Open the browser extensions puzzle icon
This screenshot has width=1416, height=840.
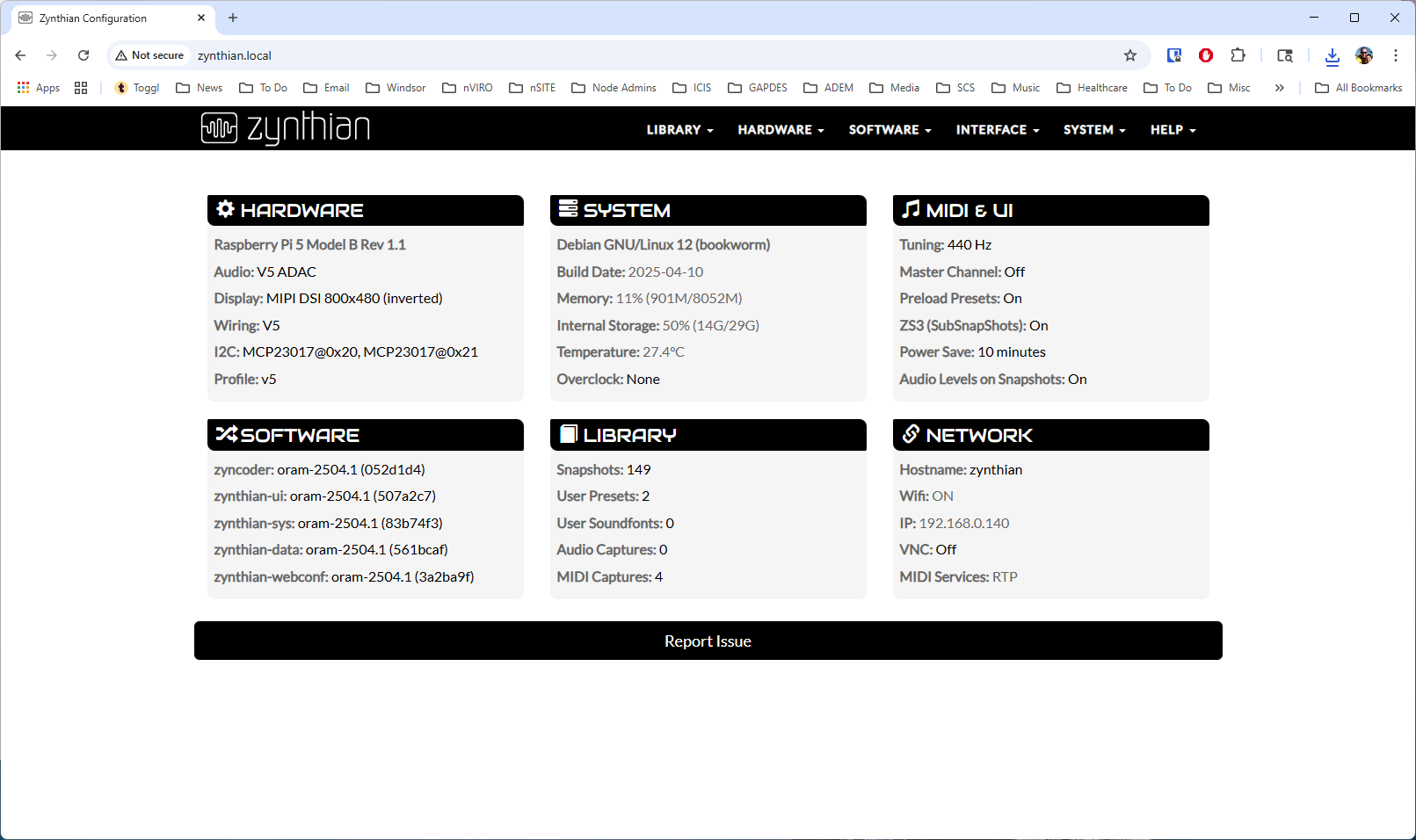click(1238, 55)
